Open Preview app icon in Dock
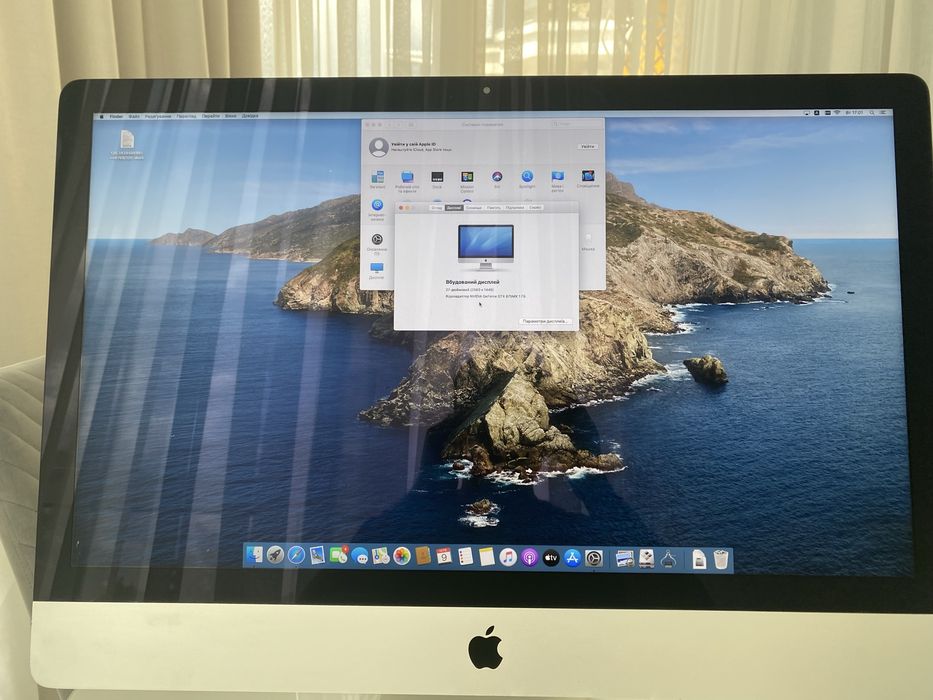Image resolution: width=933 pixels, height=700 pixels. point(624,559)
